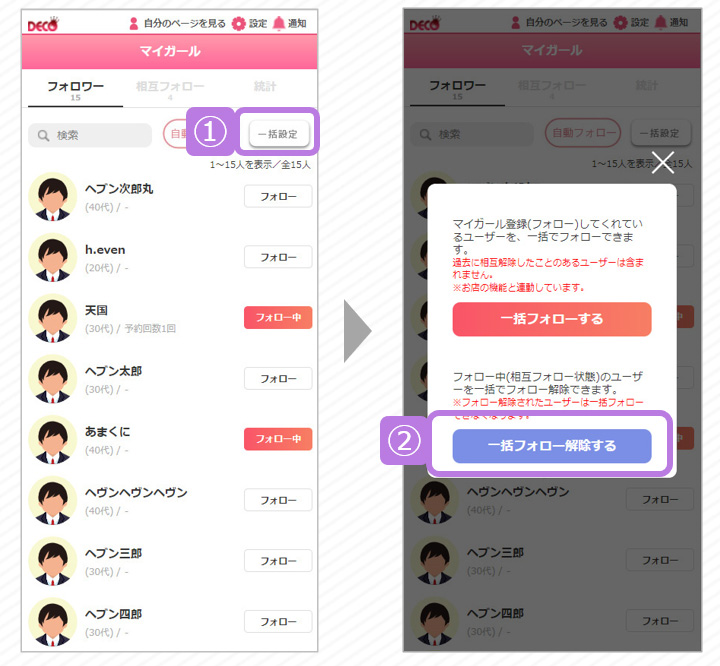Viewport: 720px width, 666px height.
Task: Close the bulk settings popup with X
Action: tap(663, 162)
